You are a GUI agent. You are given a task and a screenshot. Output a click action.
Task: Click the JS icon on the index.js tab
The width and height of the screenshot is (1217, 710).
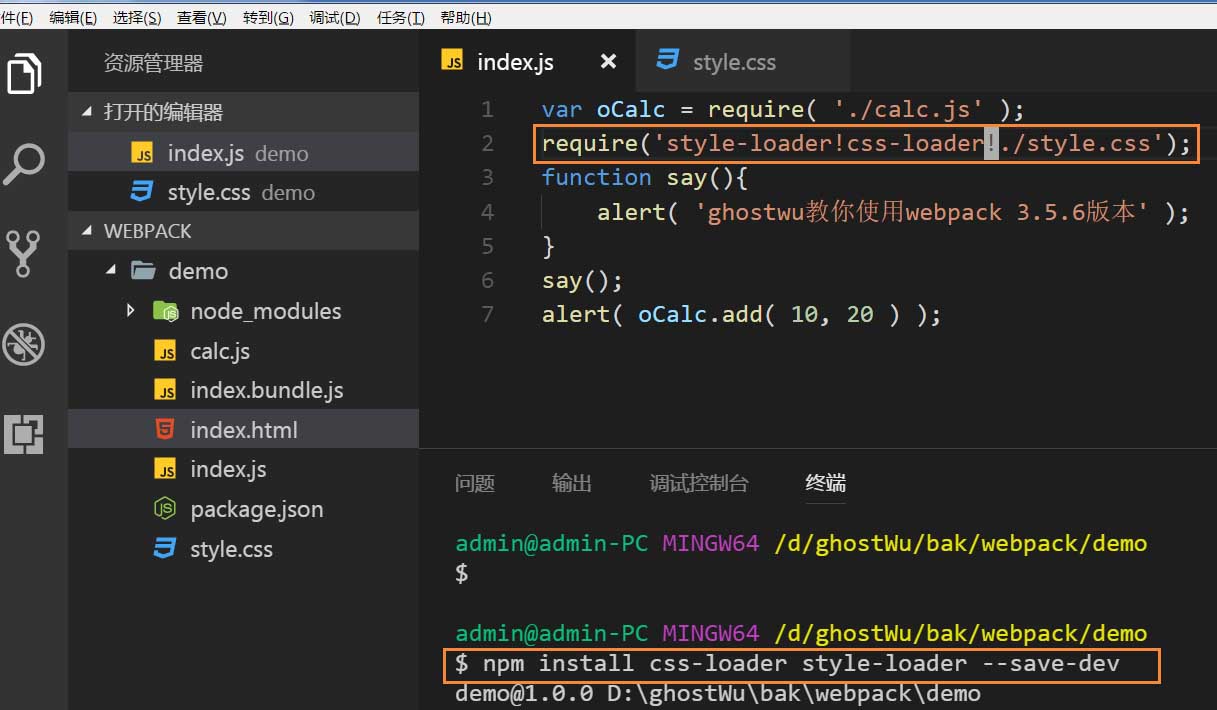click(453, 62)
